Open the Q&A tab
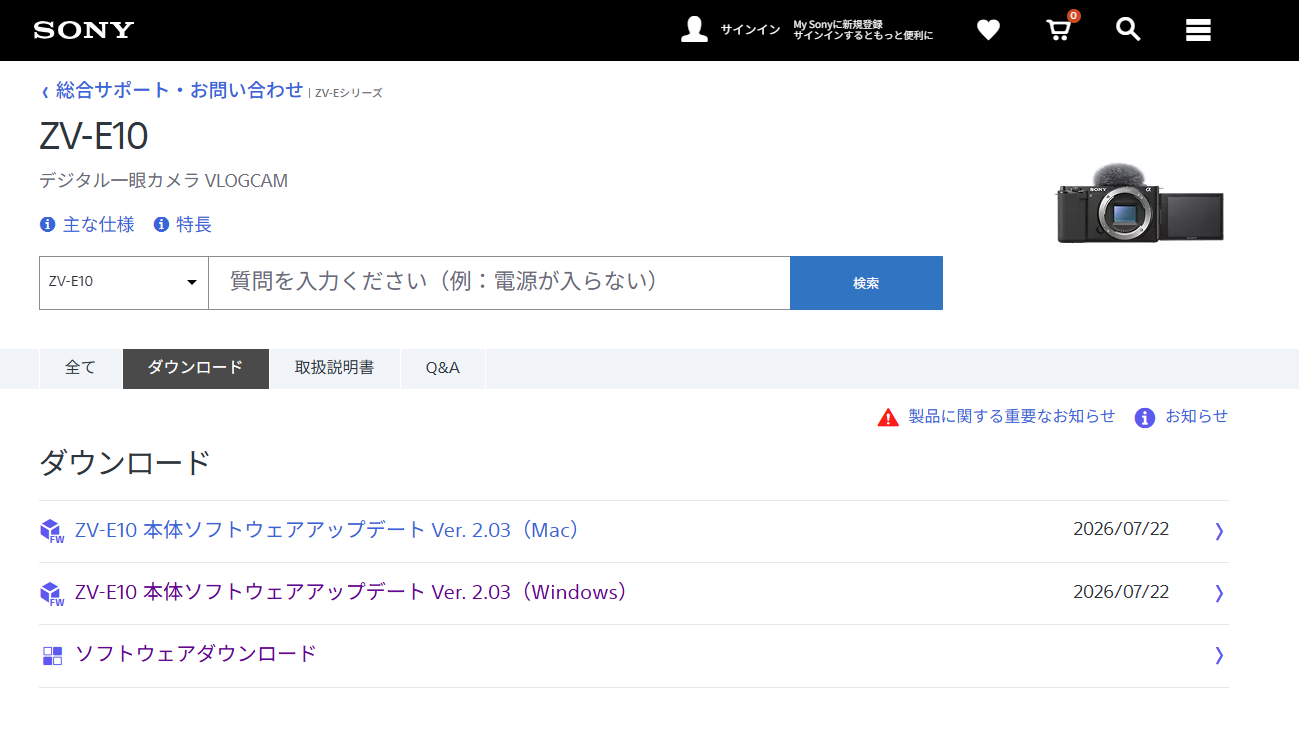Screen dimensions: 1299x731 tap(443, 368)
